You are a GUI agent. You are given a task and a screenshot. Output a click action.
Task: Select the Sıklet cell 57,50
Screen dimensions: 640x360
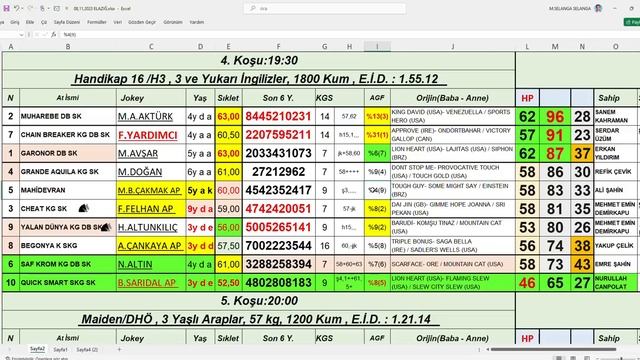228,246
